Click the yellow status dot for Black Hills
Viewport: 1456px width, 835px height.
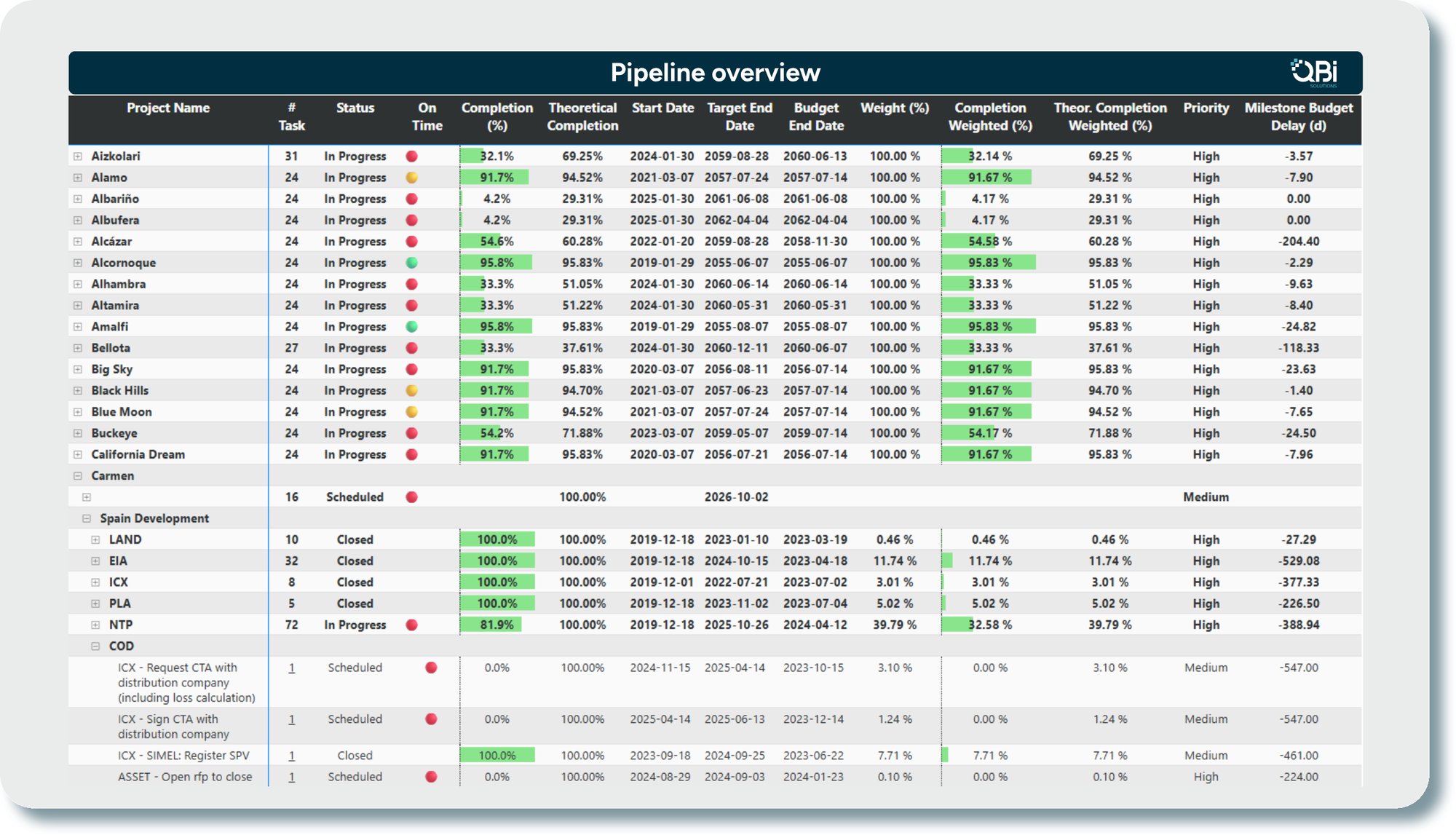(411, 391)
